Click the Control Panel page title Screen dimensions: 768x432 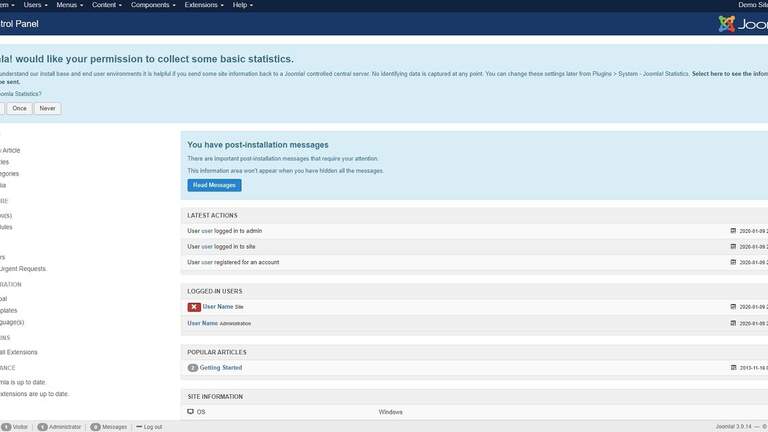click(x=19, y=24)
